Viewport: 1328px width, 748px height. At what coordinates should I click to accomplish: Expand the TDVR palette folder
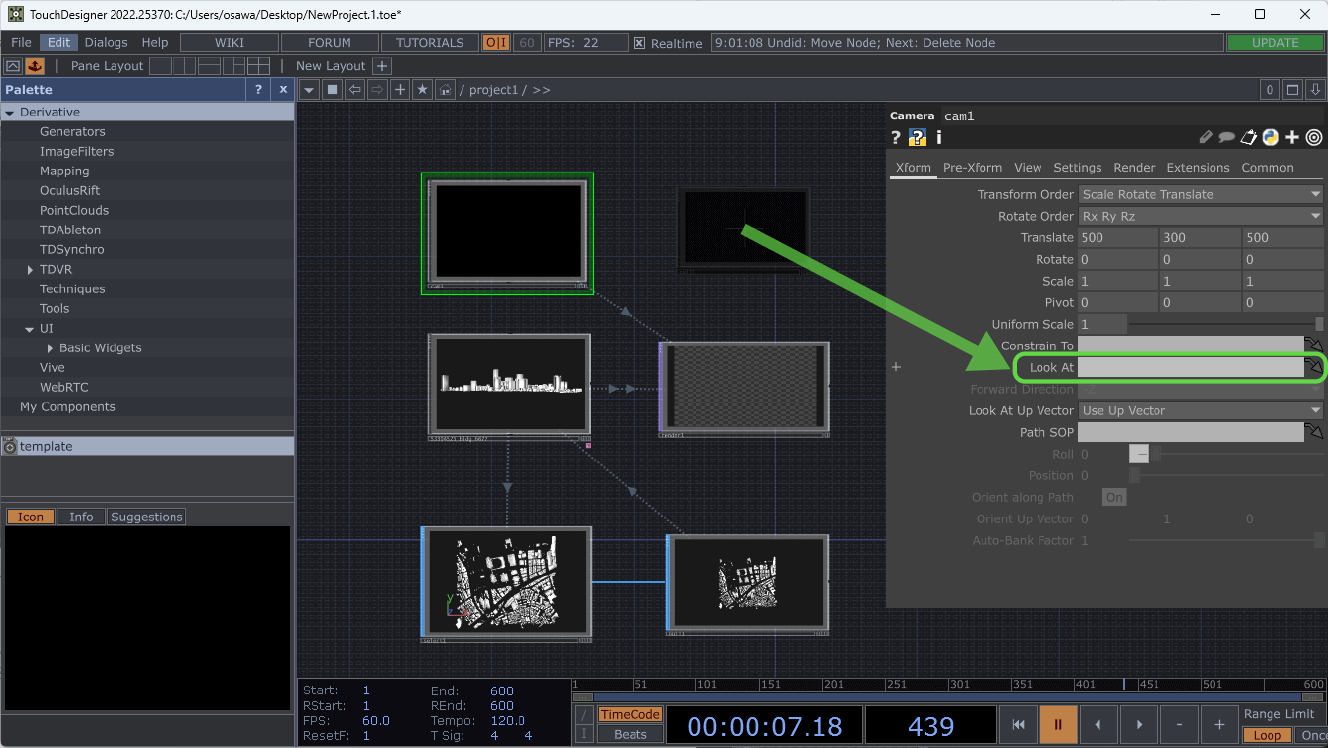tap(30, 270)
